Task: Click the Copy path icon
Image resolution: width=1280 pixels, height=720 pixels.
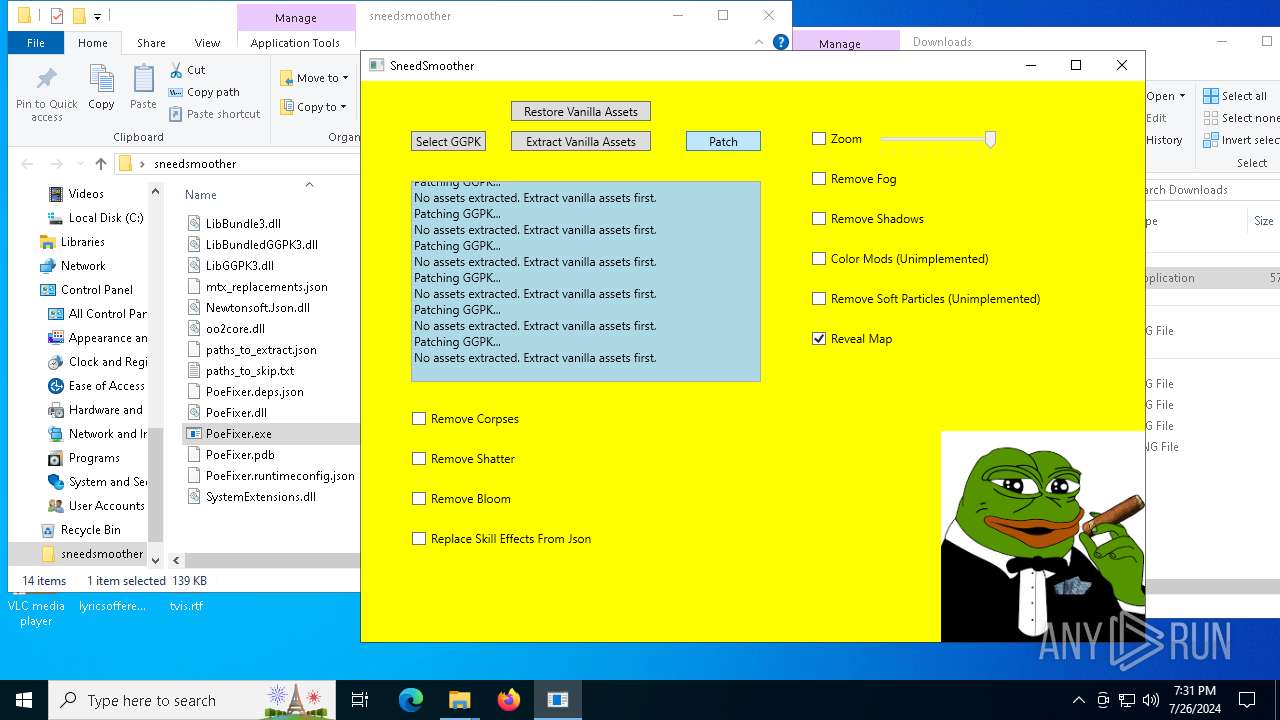Action: pos(176,92)
